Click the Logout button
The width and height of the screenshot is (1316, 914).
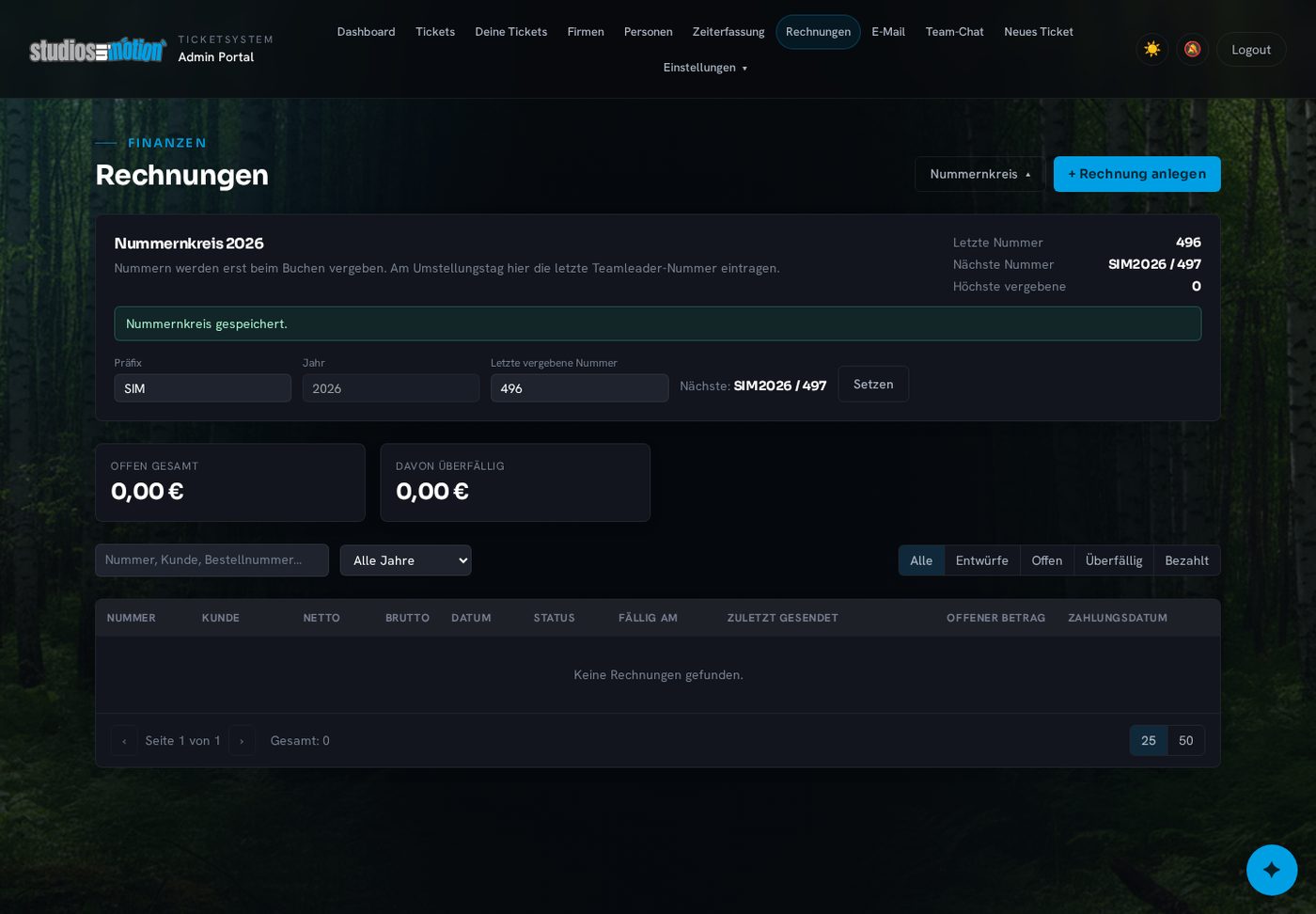[x=1251, y=49]
